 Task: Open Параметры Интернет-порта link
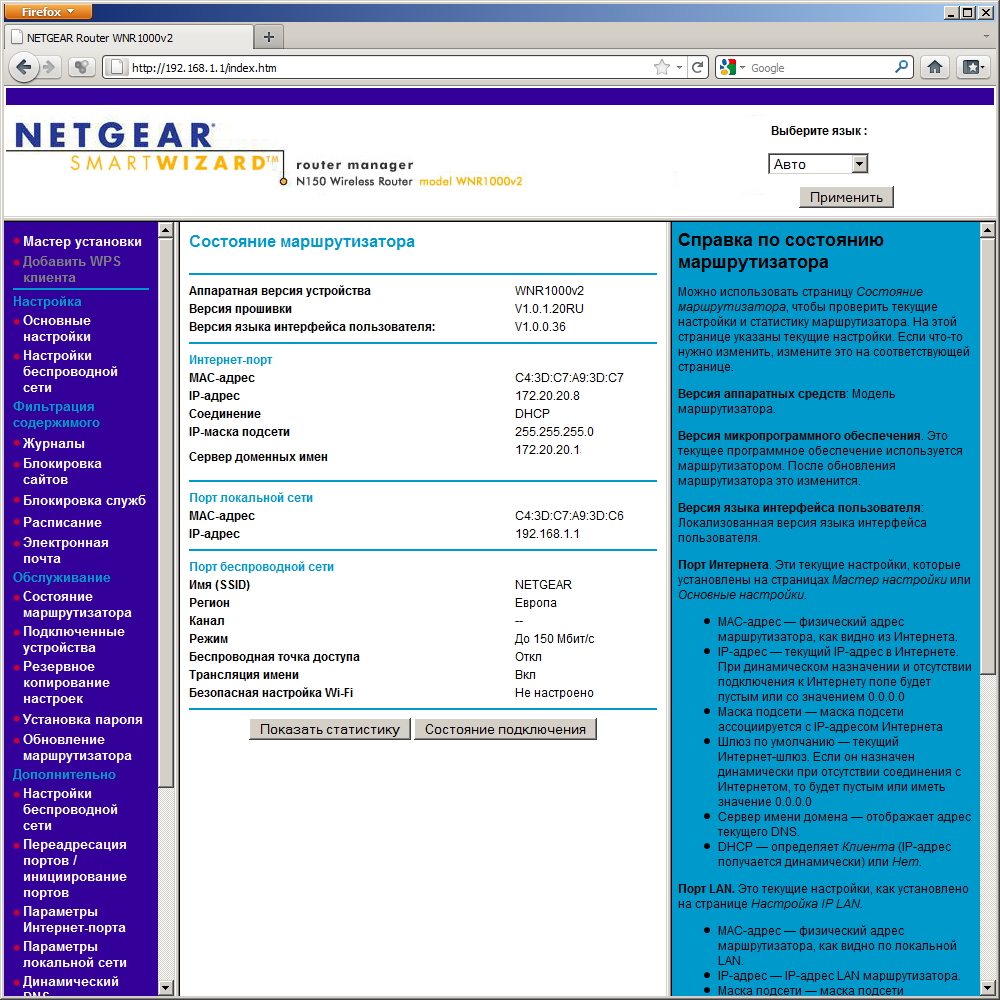pyautogui.click(x=74, y=920)
